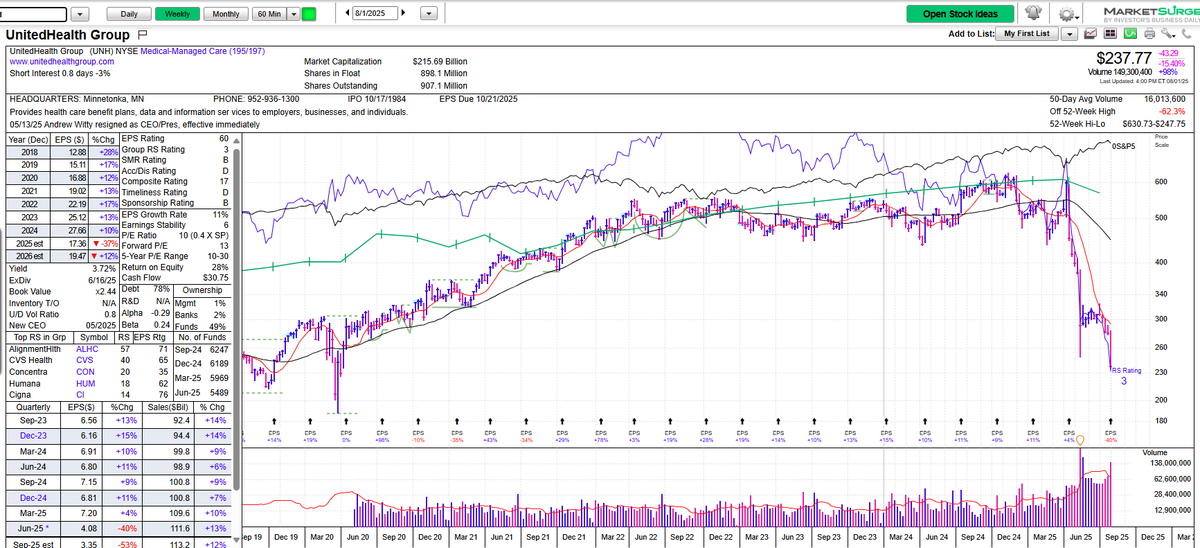This screenshot has width=1200, height=548.
Task: Click the Return on Equity 28% row
Action: pyautogui.click(x=175, y=267)
